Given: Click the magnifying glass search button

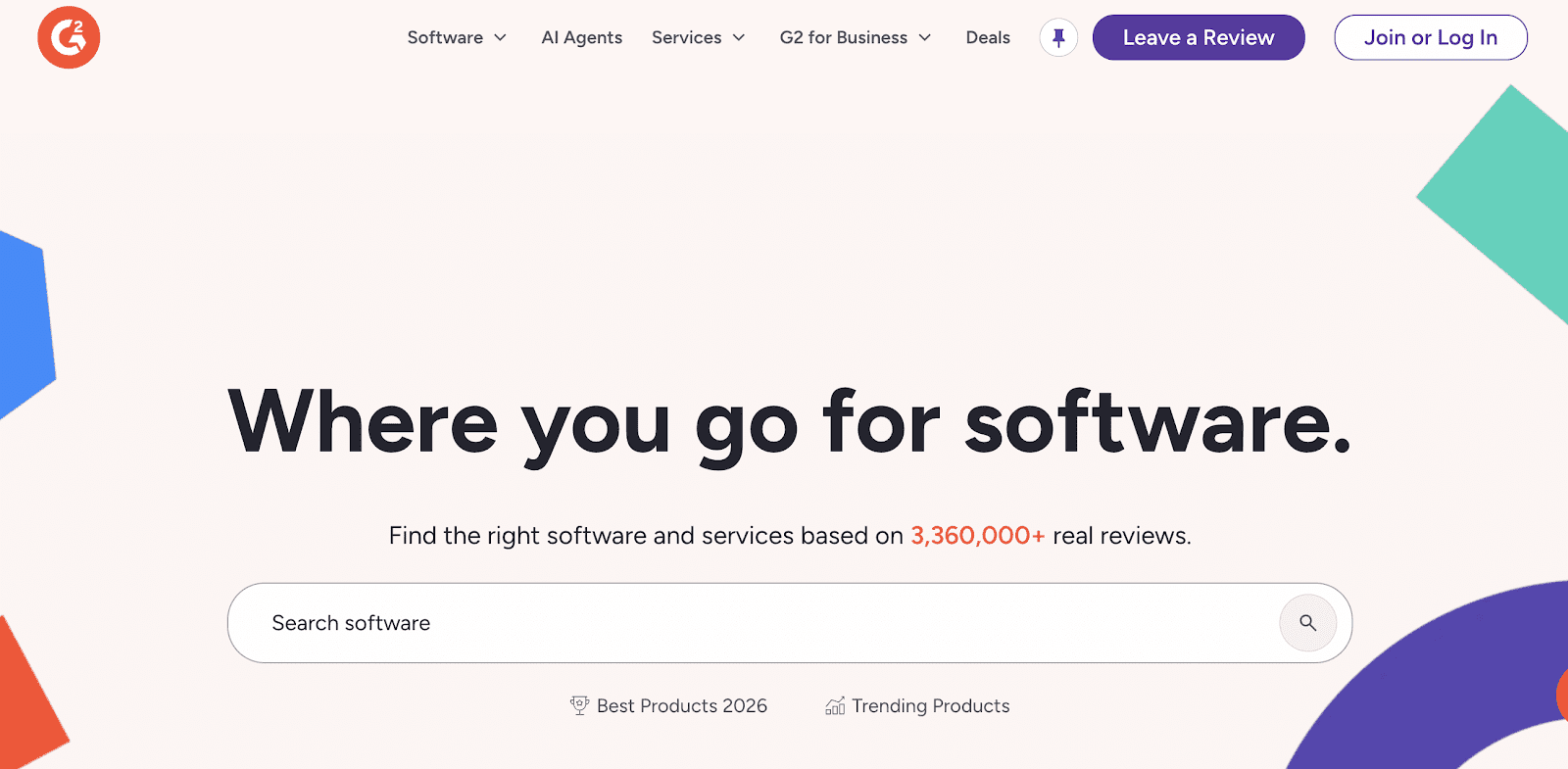Looking at the screenshot, I should [x=1307, y=623].
